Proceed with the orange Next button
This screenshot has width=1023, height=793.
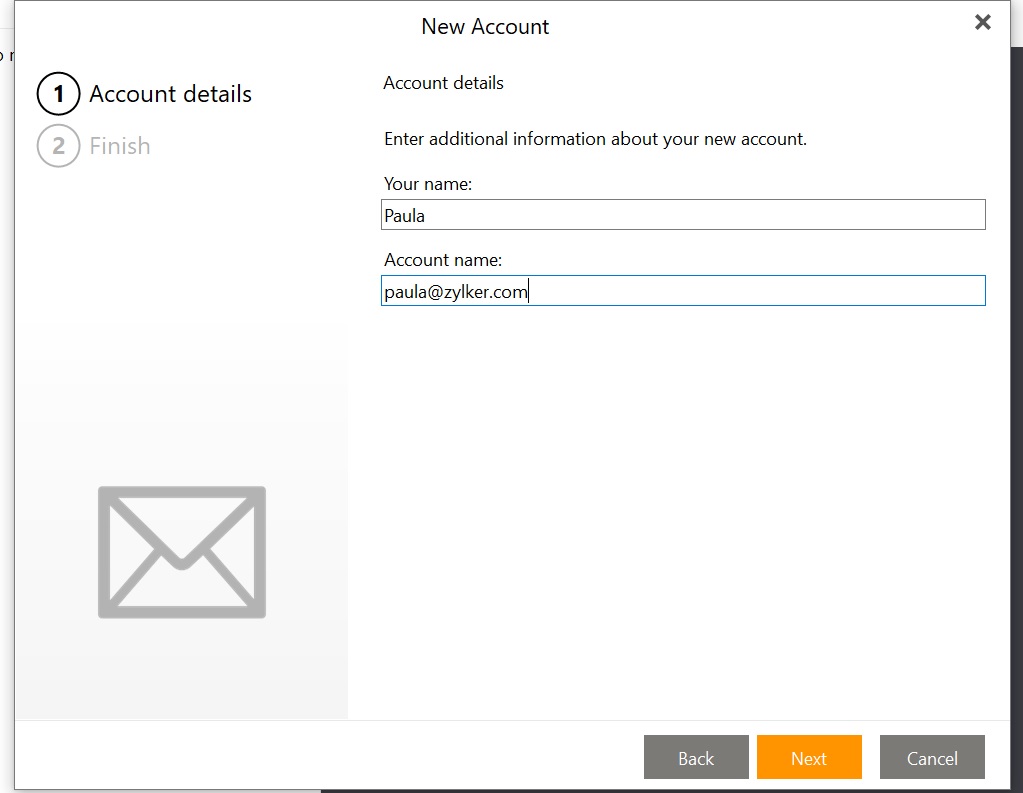pos(809,757)
